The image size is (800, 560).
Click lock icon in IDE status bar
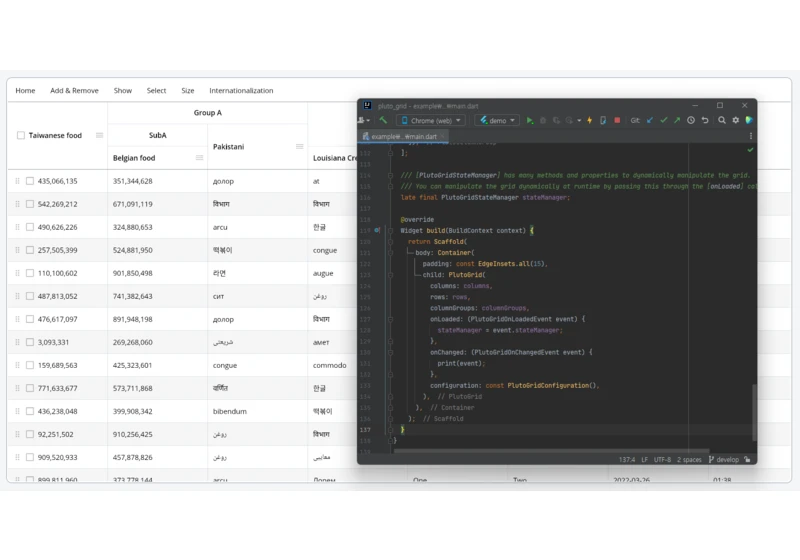click(x=747, y=460)
